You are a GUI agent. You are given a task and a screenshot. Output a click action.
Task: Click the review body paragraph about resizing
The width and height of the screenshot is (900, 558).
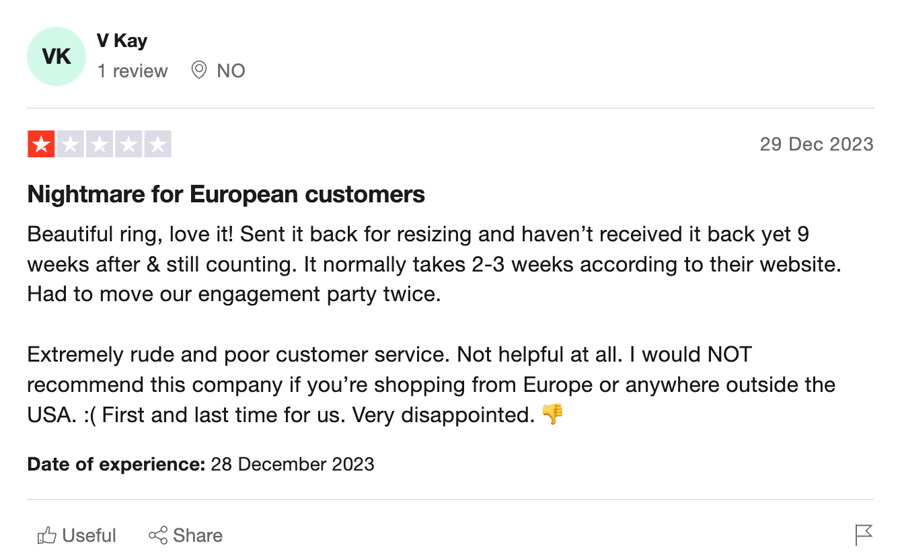[x=434, y=264]
